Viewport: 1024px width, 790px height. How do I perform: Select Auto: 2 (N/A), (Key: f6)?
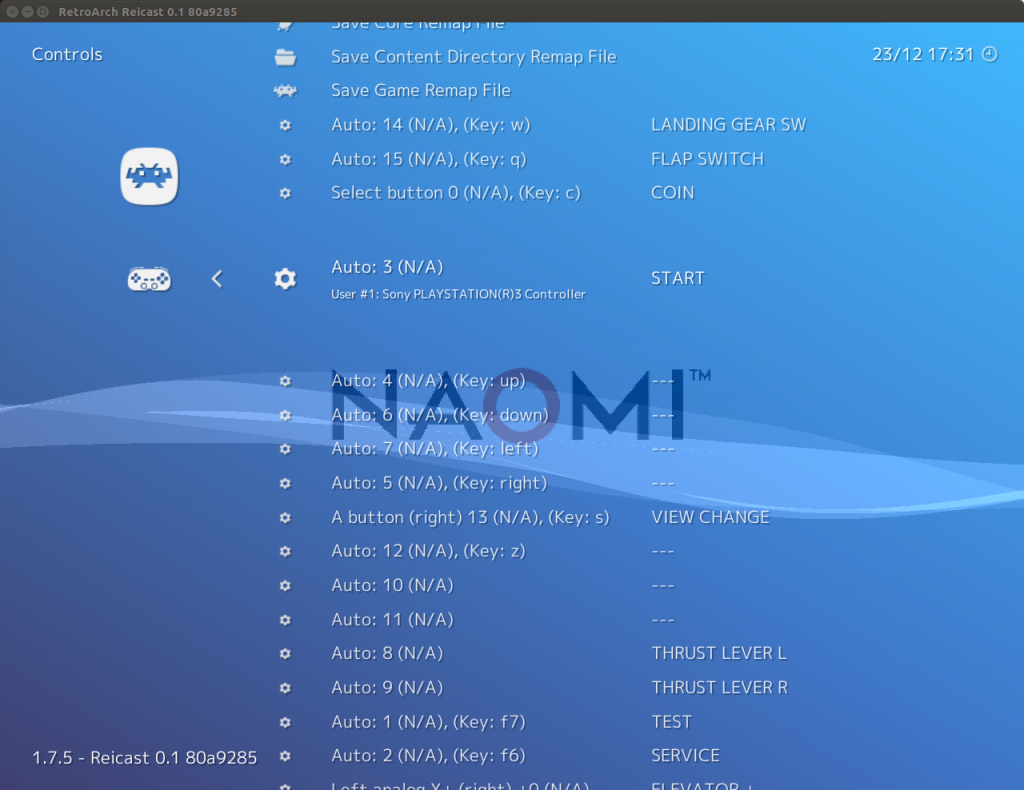(x=428, y=756)
